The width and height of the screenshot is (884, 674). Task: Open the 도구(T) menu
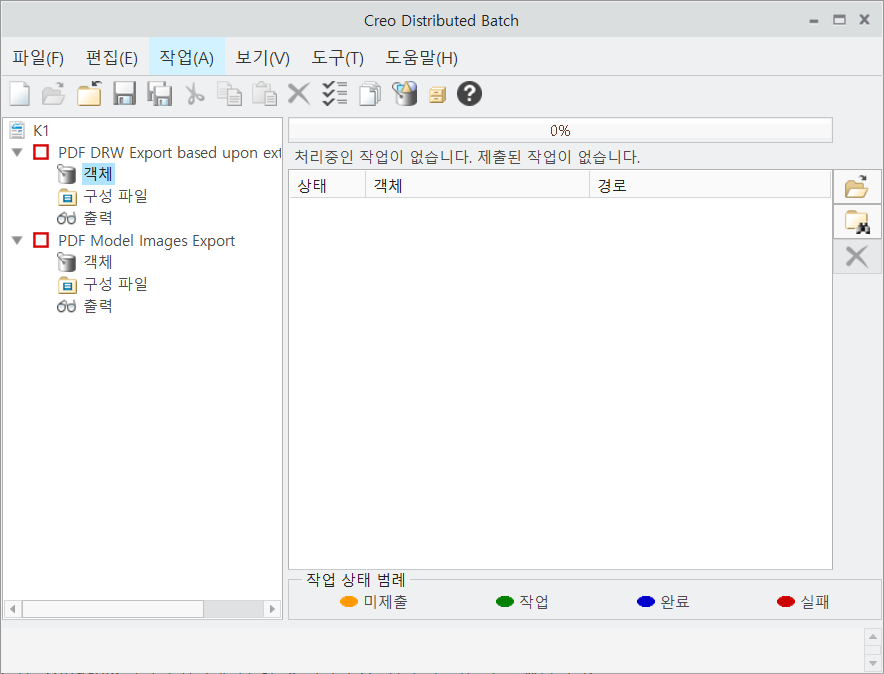[338, 57]
